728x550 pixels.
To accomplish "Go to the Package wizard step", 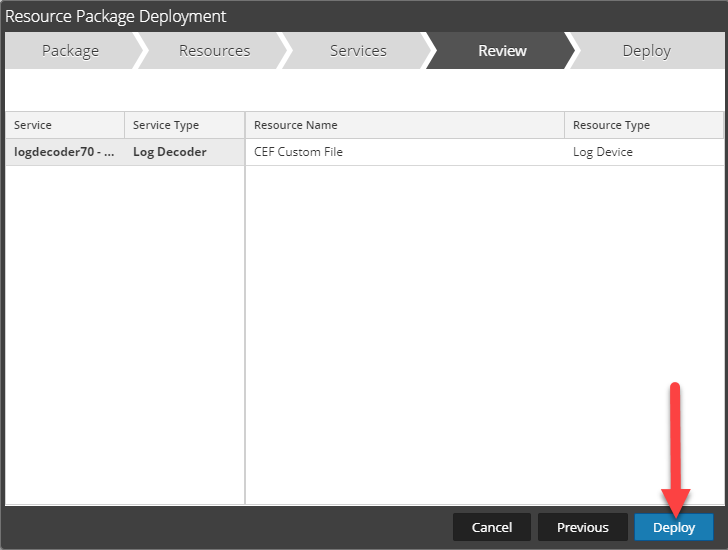I will tap(70, 51).
